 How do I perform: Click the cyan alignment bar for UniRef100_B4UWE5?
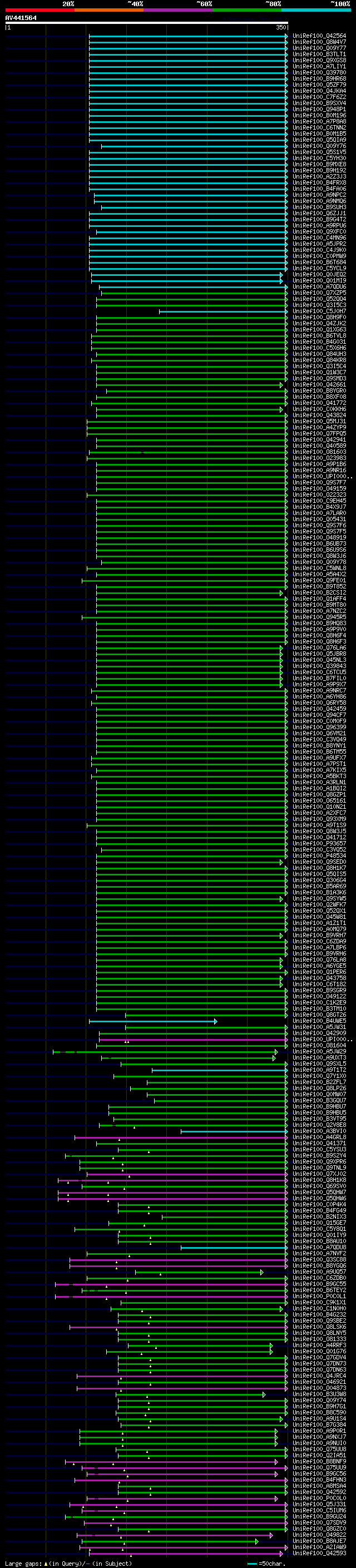(152, 1021)
